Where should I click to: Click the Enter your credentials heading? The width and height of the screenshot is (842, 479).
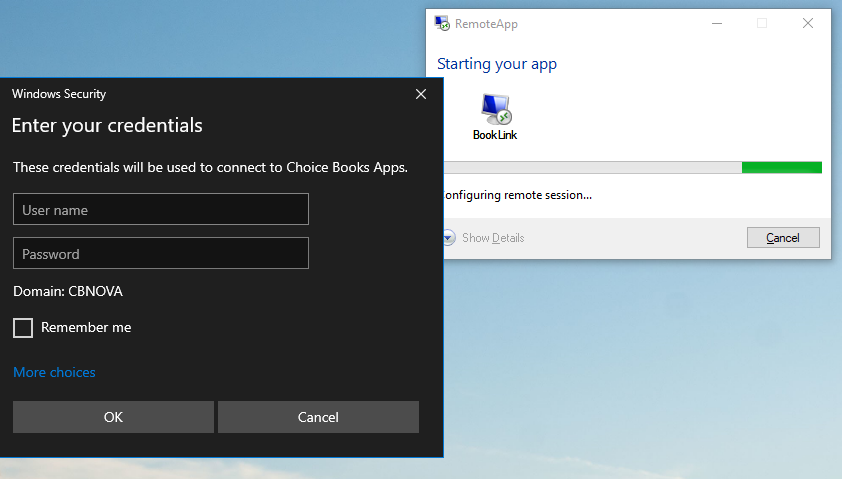click(107, 125)
